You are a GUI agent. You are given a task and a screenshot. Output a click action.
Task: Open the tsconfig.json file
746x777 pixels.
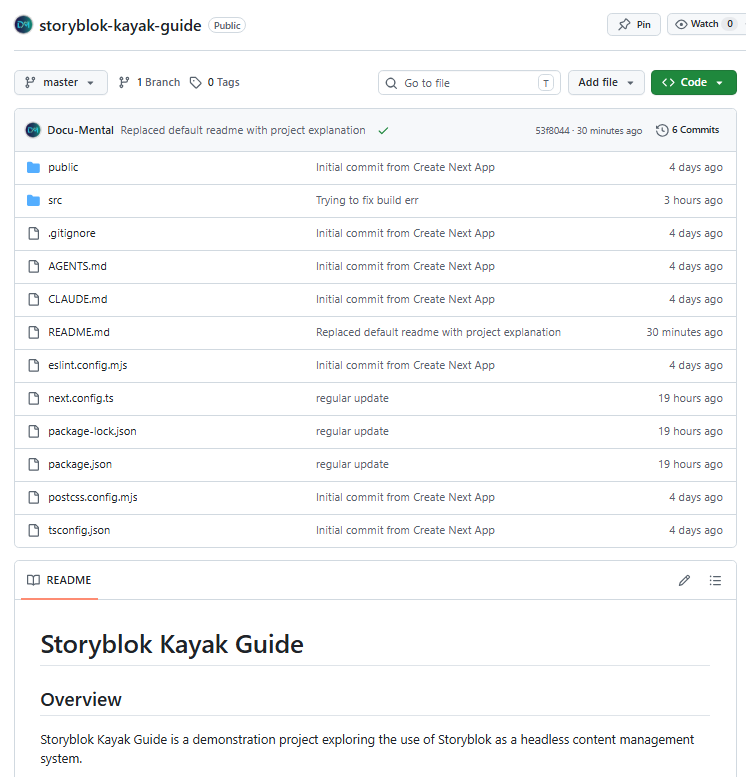(x=79, y=530)
